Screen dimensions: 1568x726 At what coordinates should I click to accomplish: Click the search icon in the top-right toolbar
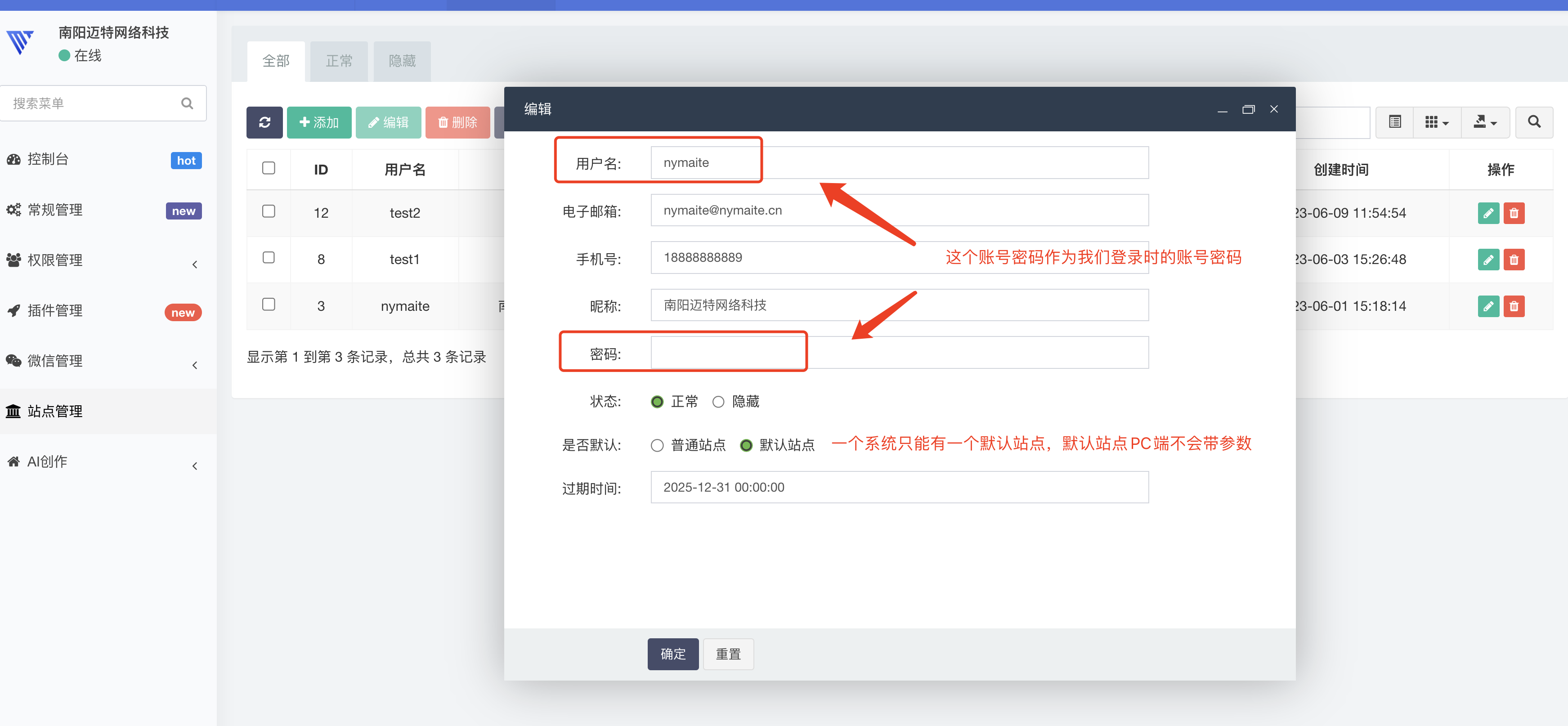[x=1534, y=122]
